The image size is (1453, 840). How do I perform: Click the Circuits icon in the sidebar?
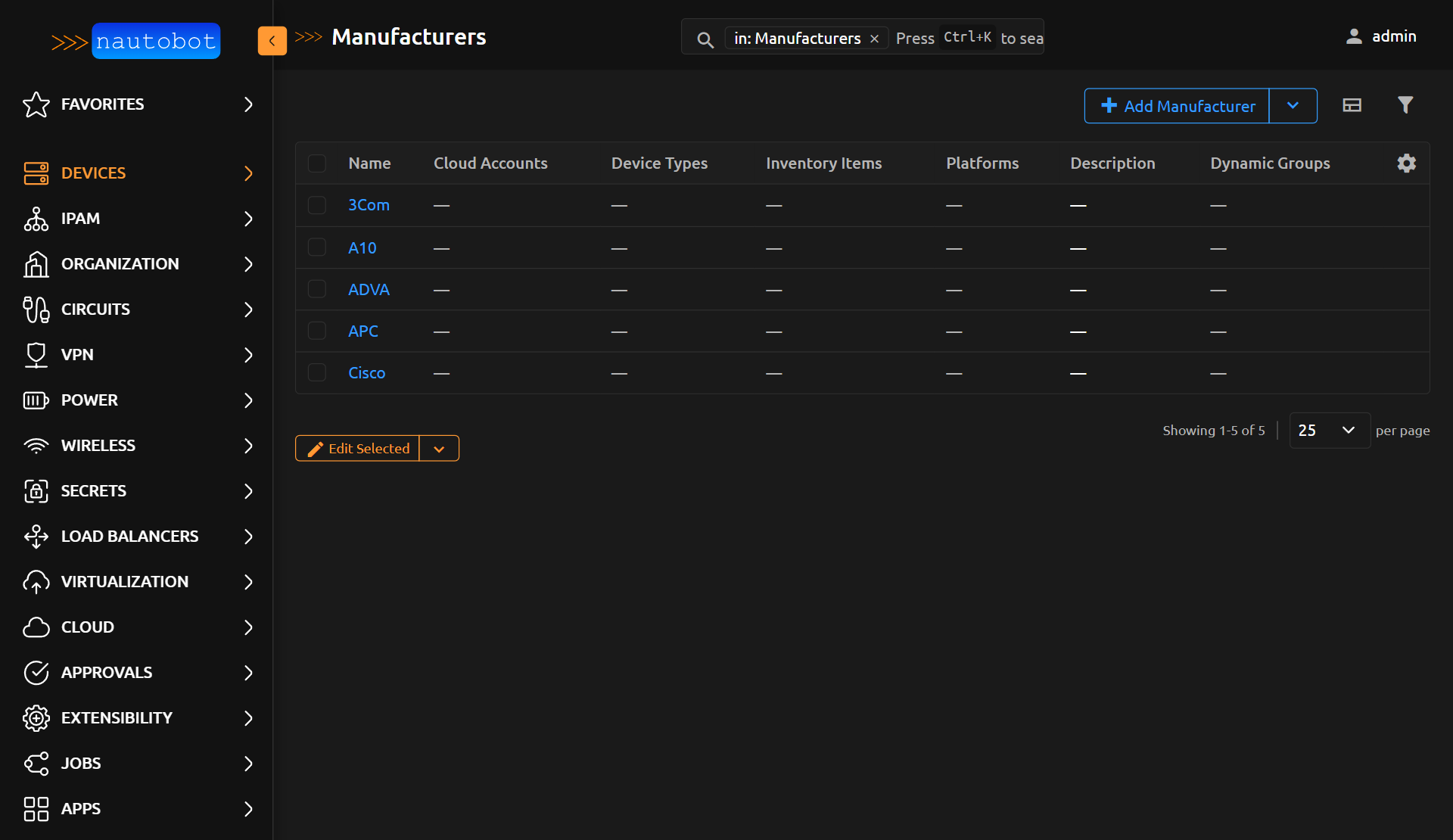(36, 309)
